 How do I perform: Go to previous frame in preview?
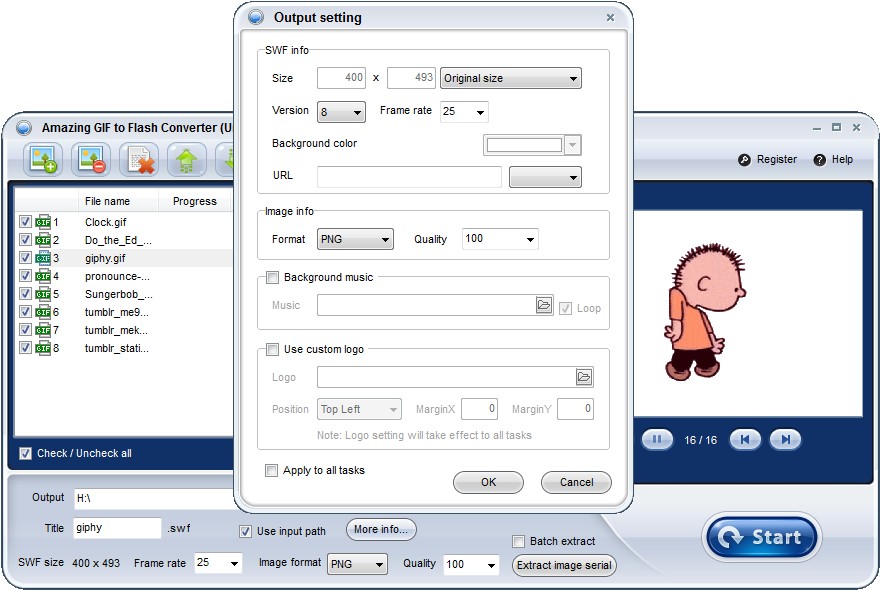tap(745, 440)
